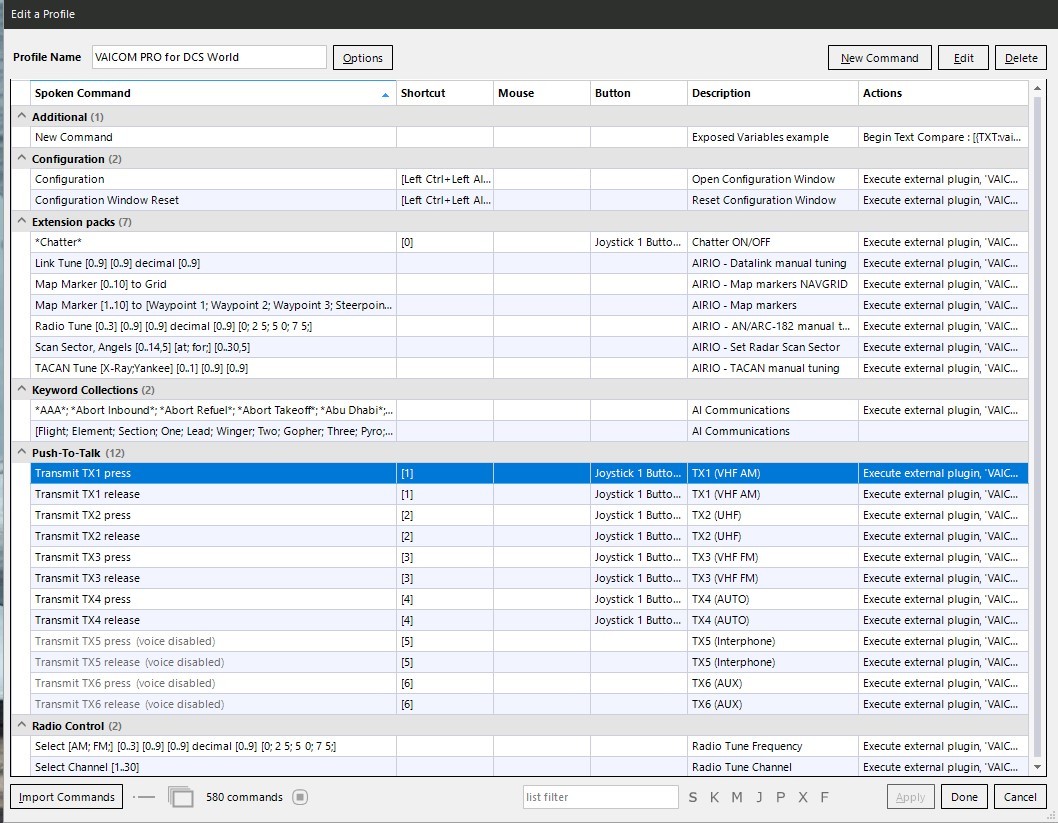Select the Configuration Window Reset row
Screen dimensions: 1058x823
click(x=529, y=200)
